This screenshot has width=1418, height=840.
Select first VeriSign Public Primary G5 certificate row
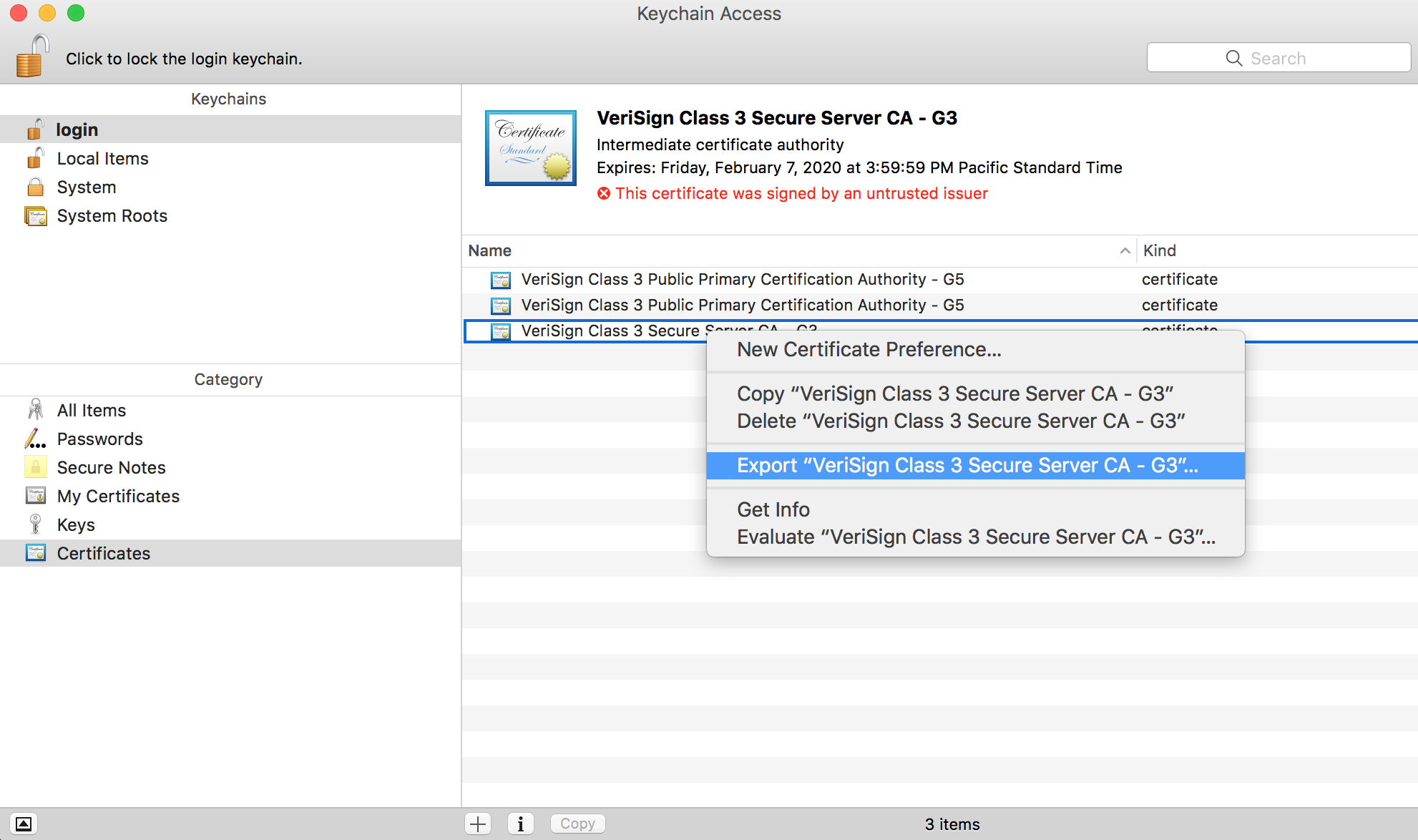941,280
